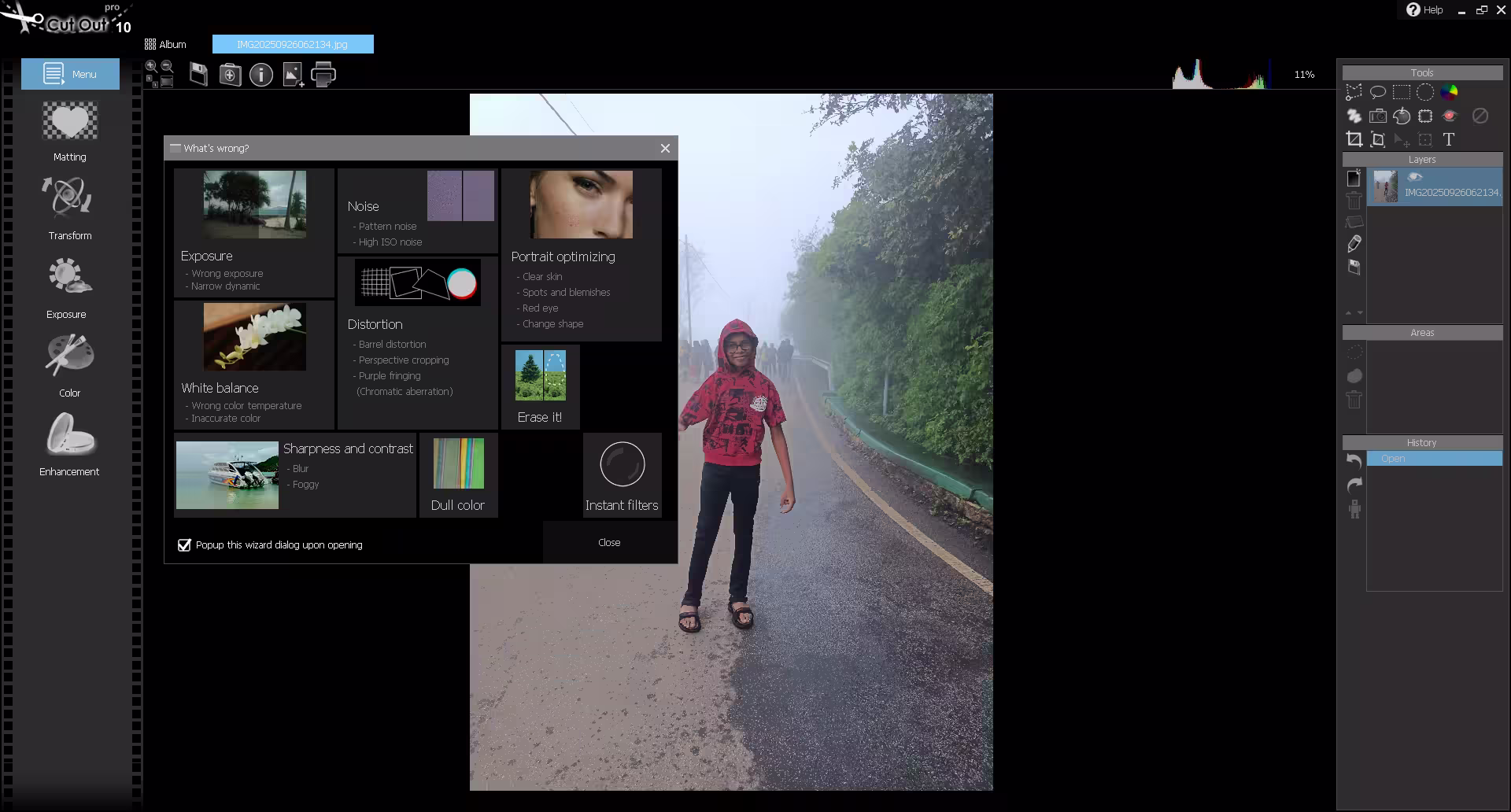Click the Undo arrow in History panel
The image size is (1511, 812).
tap(1354, 460)
